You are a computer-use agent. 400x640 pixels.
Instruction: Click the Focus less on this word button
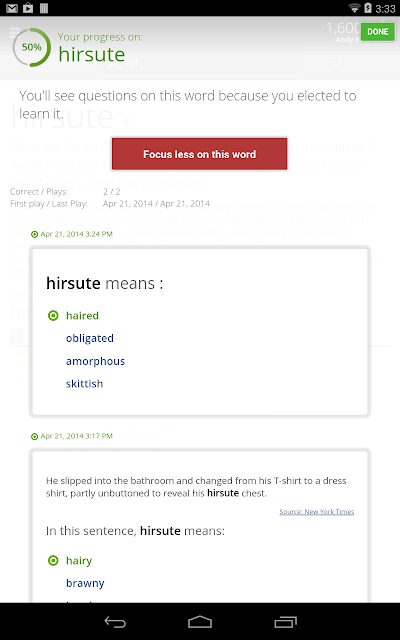tap(200, 154)
